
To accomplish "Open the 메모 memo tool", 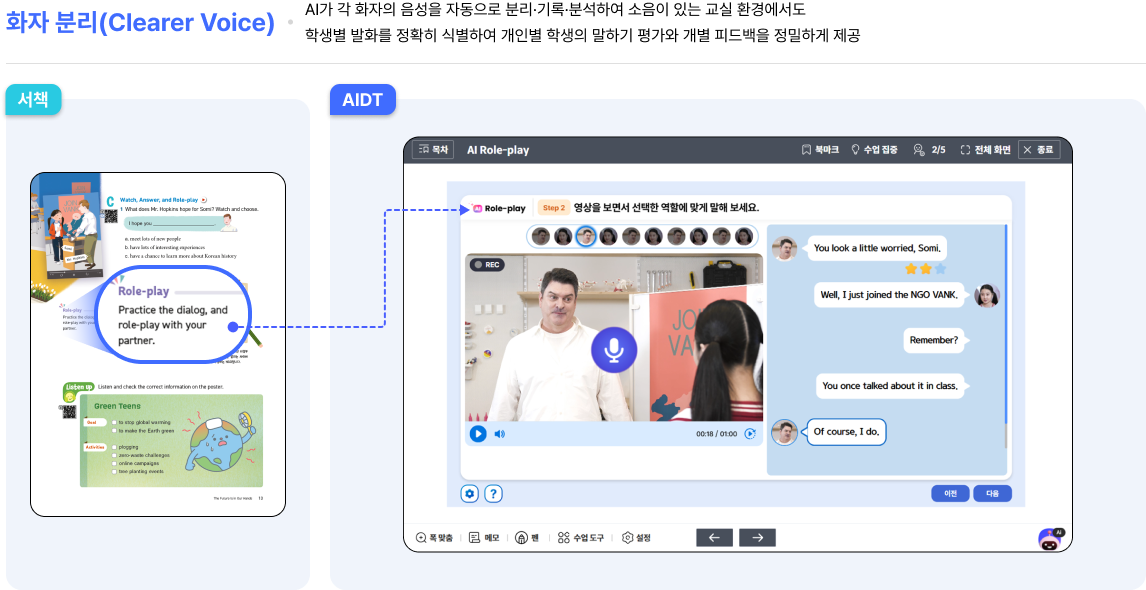I will (x=484, y=537).
